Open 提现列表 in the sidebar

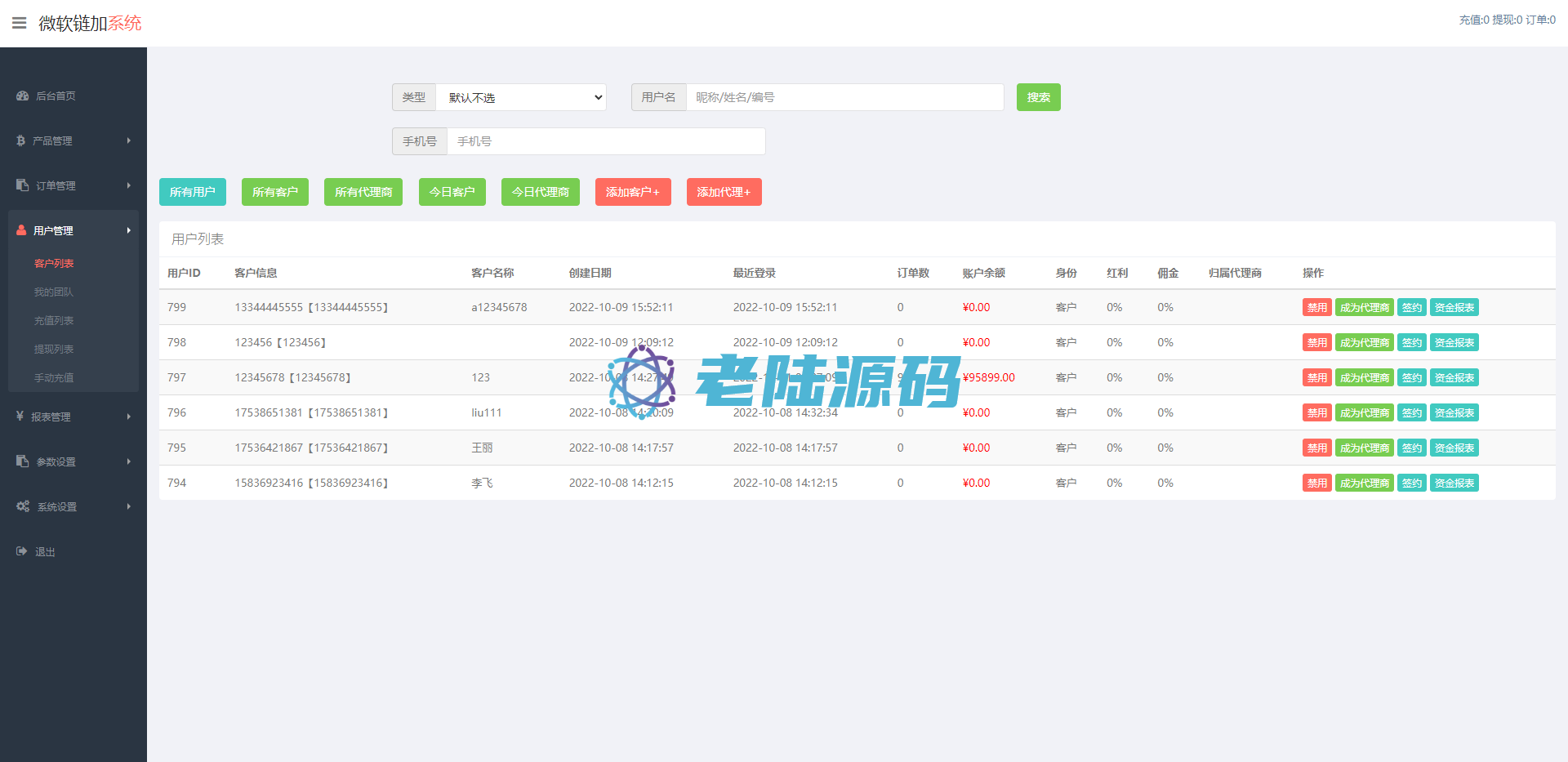tap(54, 350)
